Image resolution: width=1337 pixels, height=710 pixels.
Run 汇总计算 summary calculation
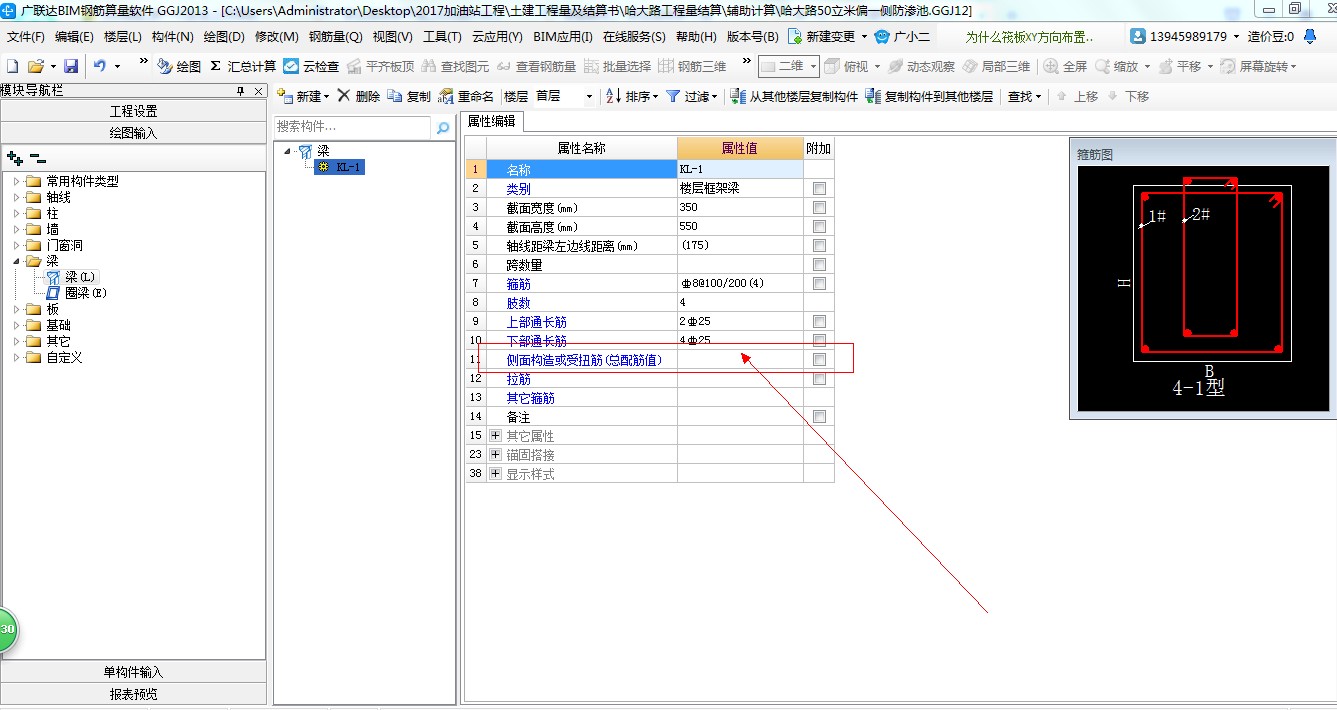tap(243, 66)
